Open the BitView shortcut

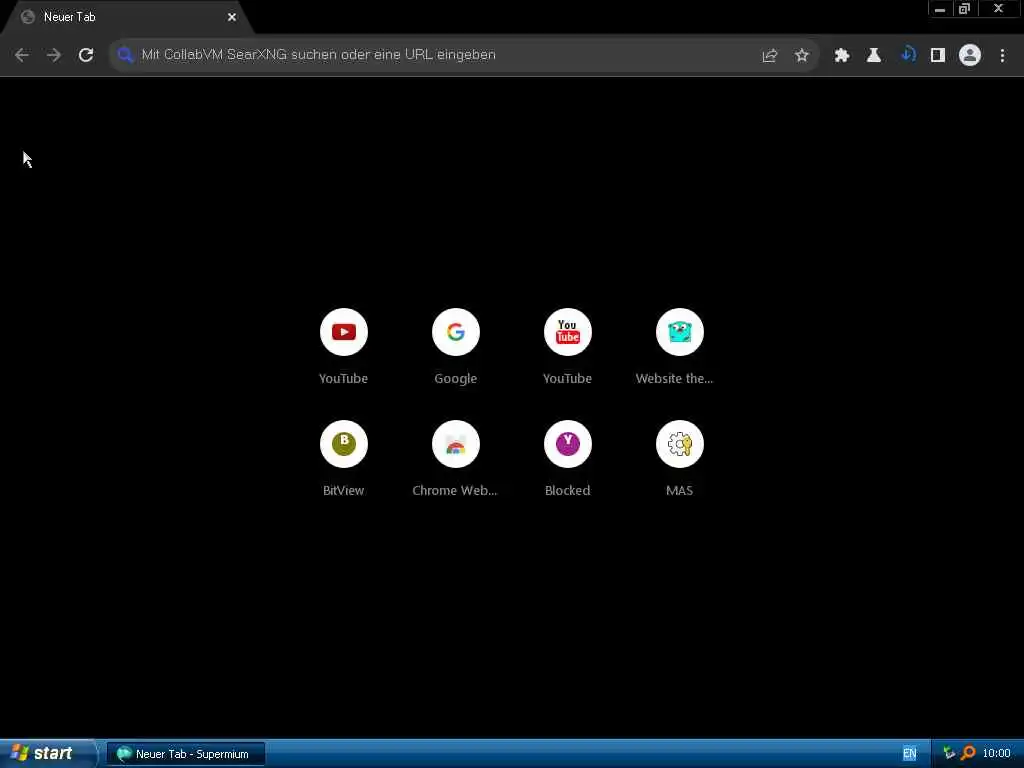click(344, 458)
